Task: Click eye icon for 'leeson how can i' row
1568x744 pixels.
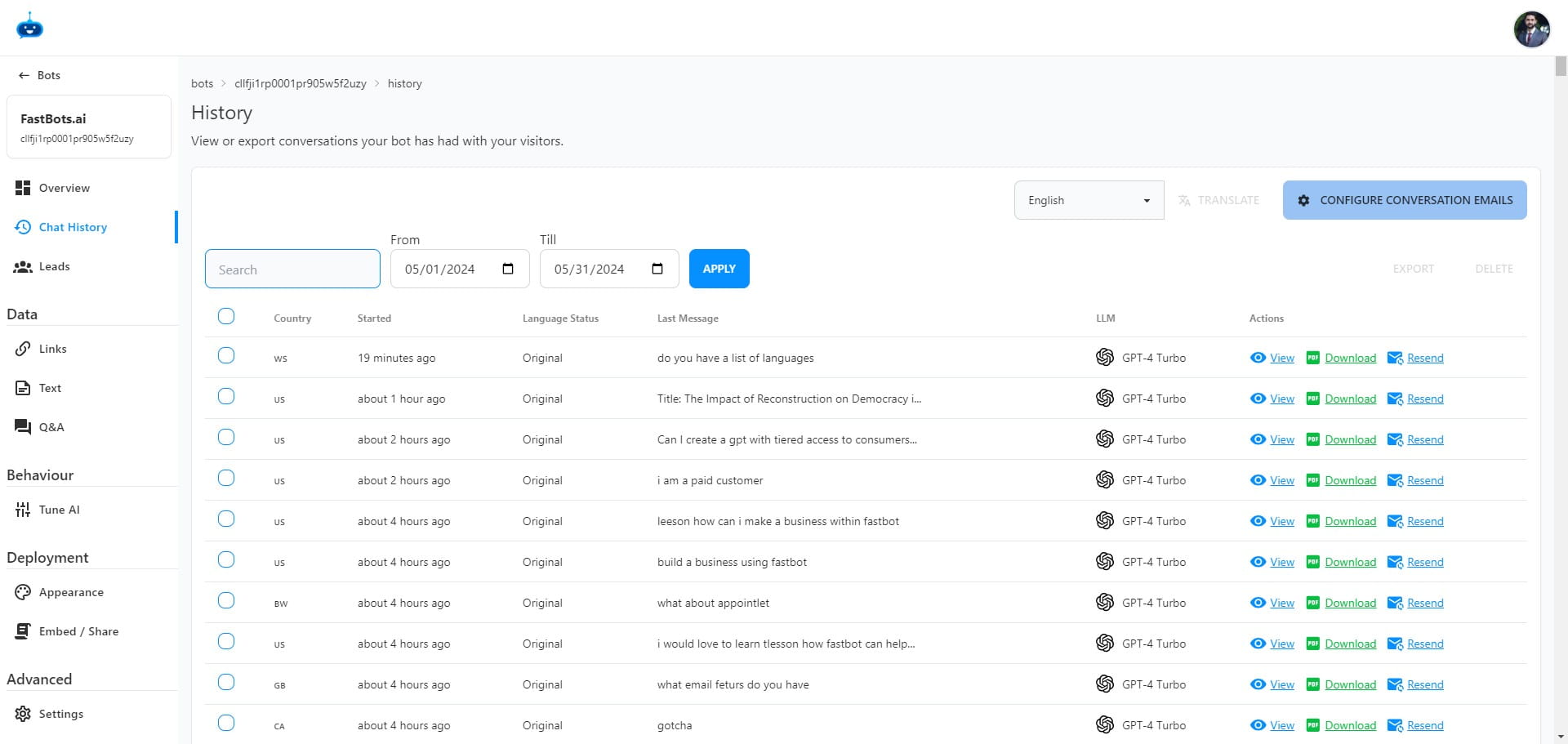Action: tap(1258, 521)
